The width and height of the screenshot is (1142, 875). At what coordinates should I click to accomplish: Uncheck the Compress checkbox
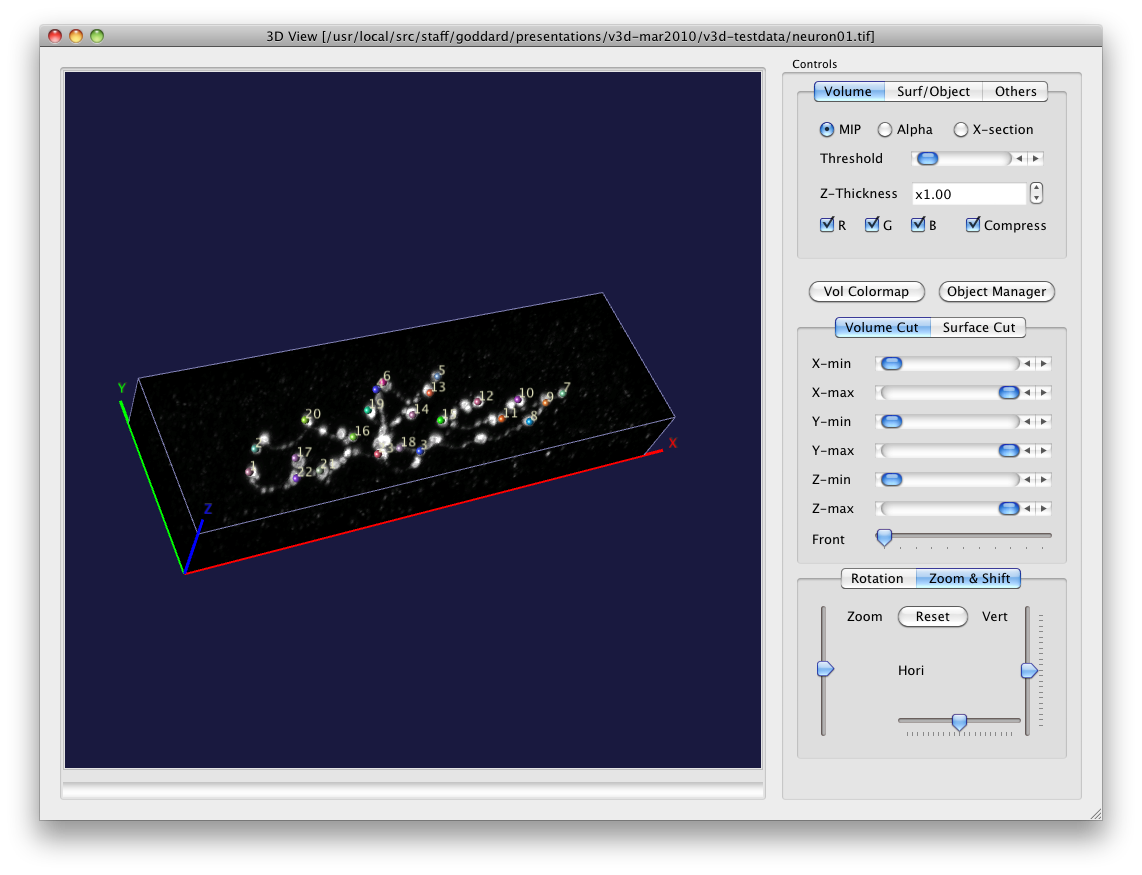973,225
